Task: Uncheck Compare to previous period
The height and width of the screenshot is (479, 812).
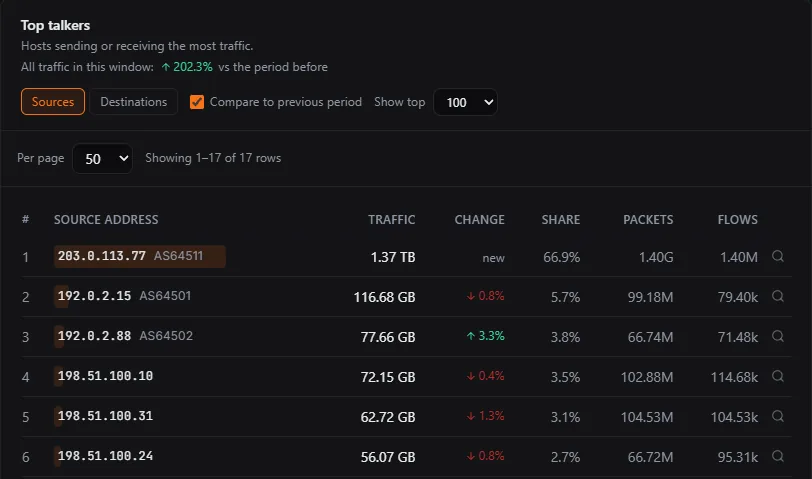Action: pos(197,102)
